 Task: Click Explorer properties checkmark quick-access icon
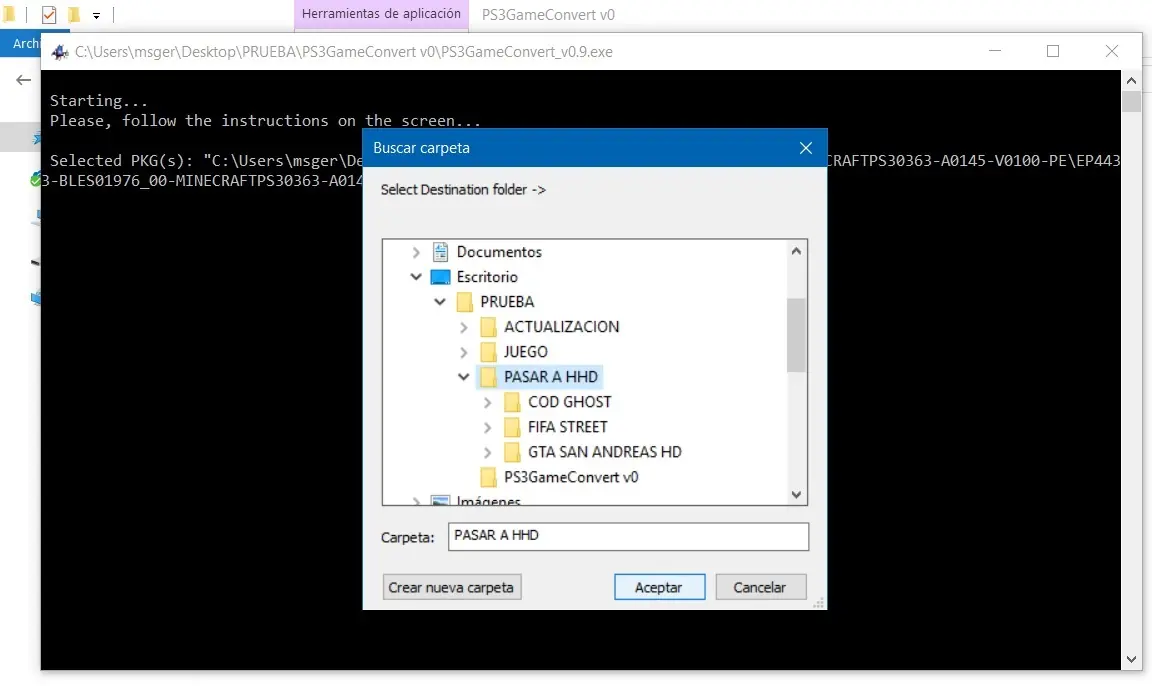tap(48, 15)
